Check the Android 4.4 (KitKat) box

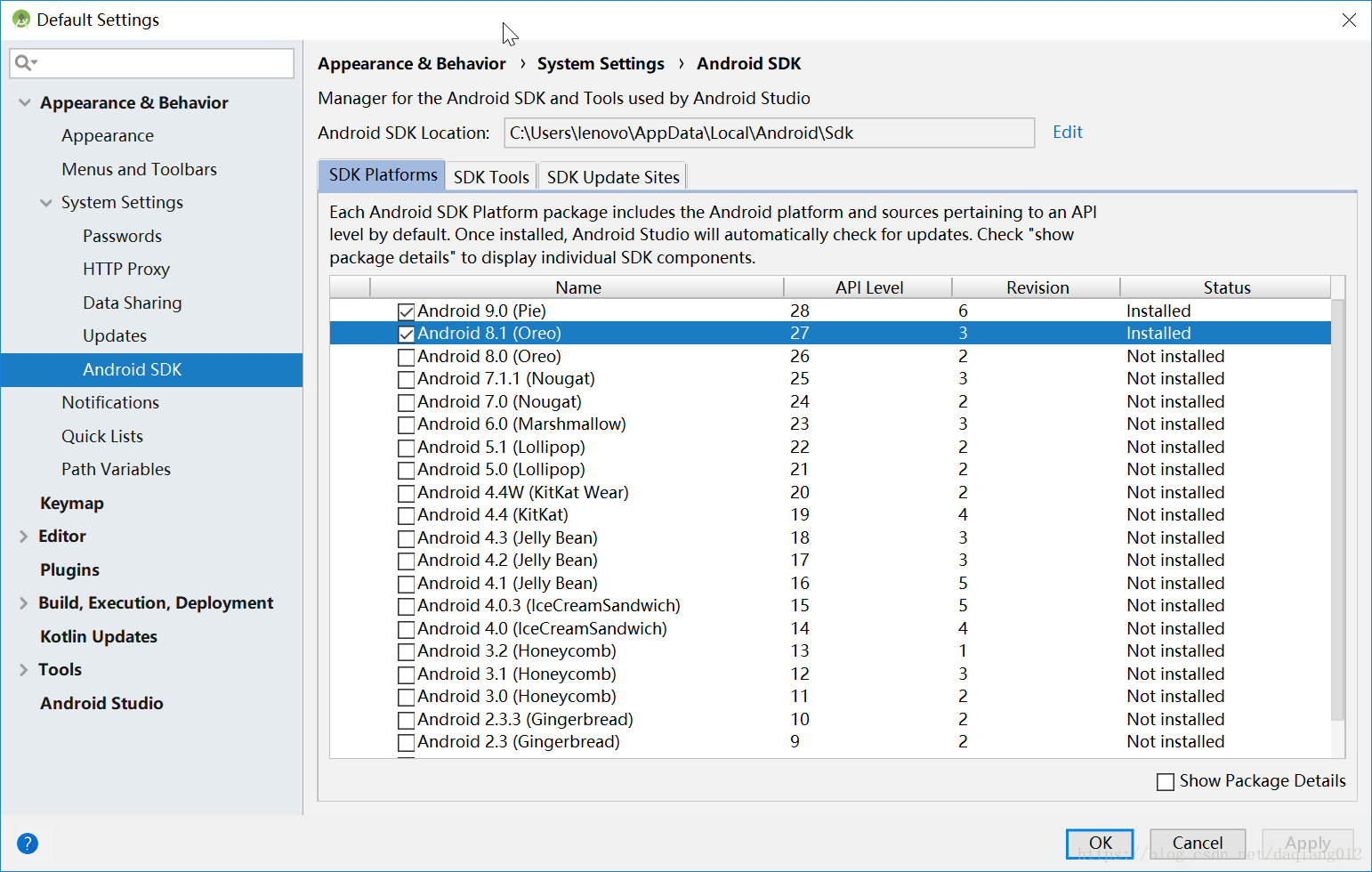click(x=407, y=514)
